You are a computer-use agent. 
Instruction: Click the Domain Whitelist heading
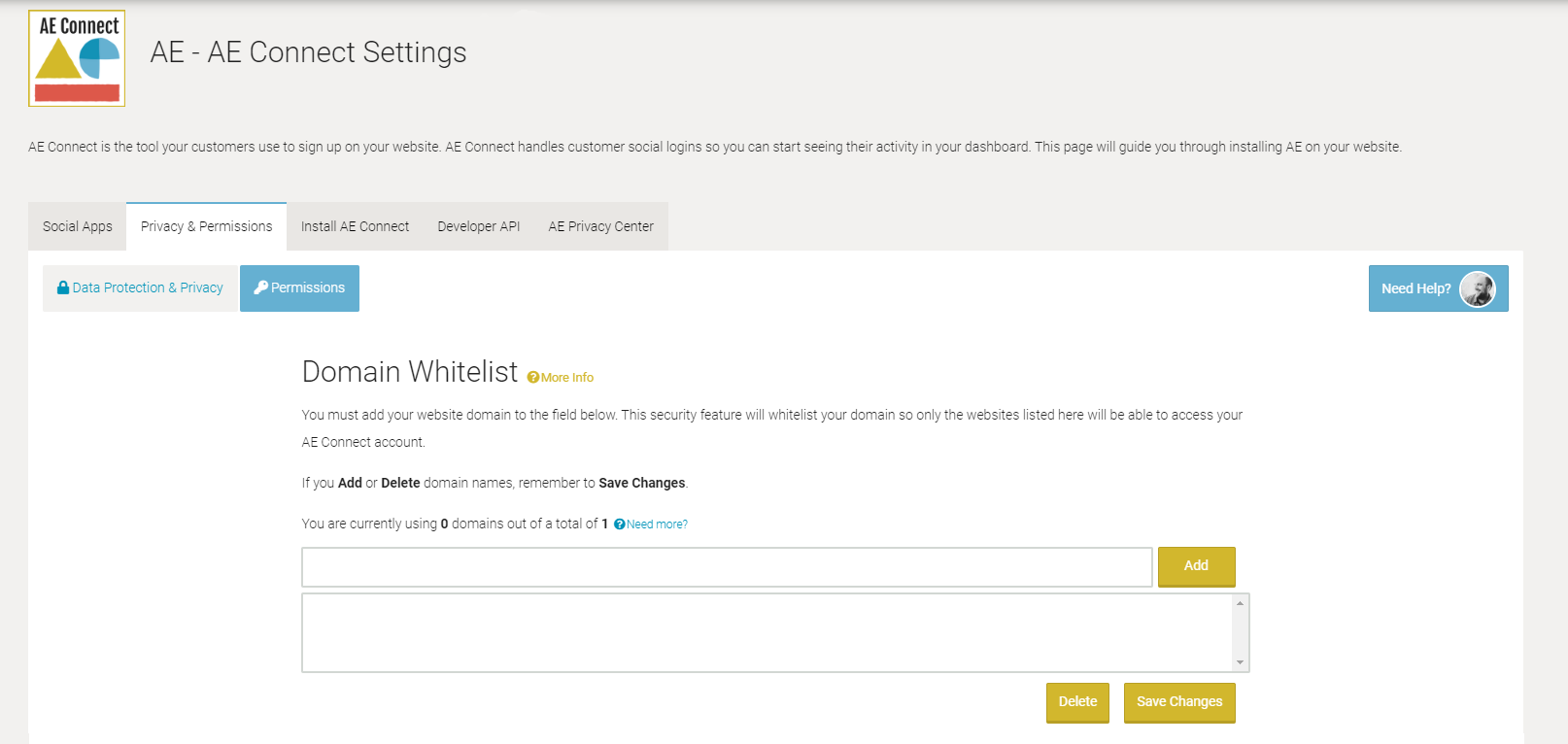click(410, 372)
